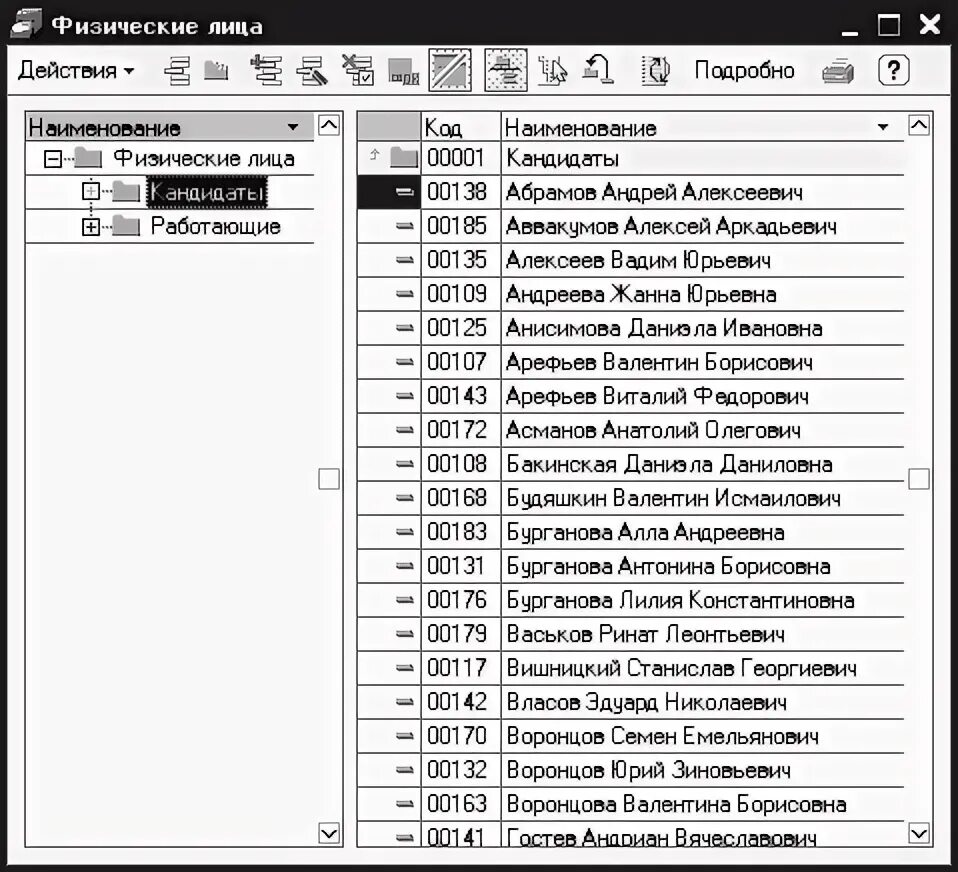Click the Refresh list toolbar icon
Image resolution: width=958 pixels, height=872 pixels.
coord(656,71)
